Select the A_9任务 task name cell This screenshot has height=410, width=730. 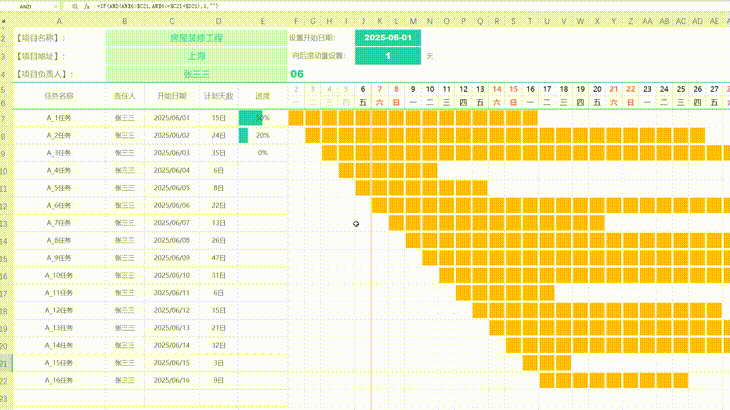59,258
